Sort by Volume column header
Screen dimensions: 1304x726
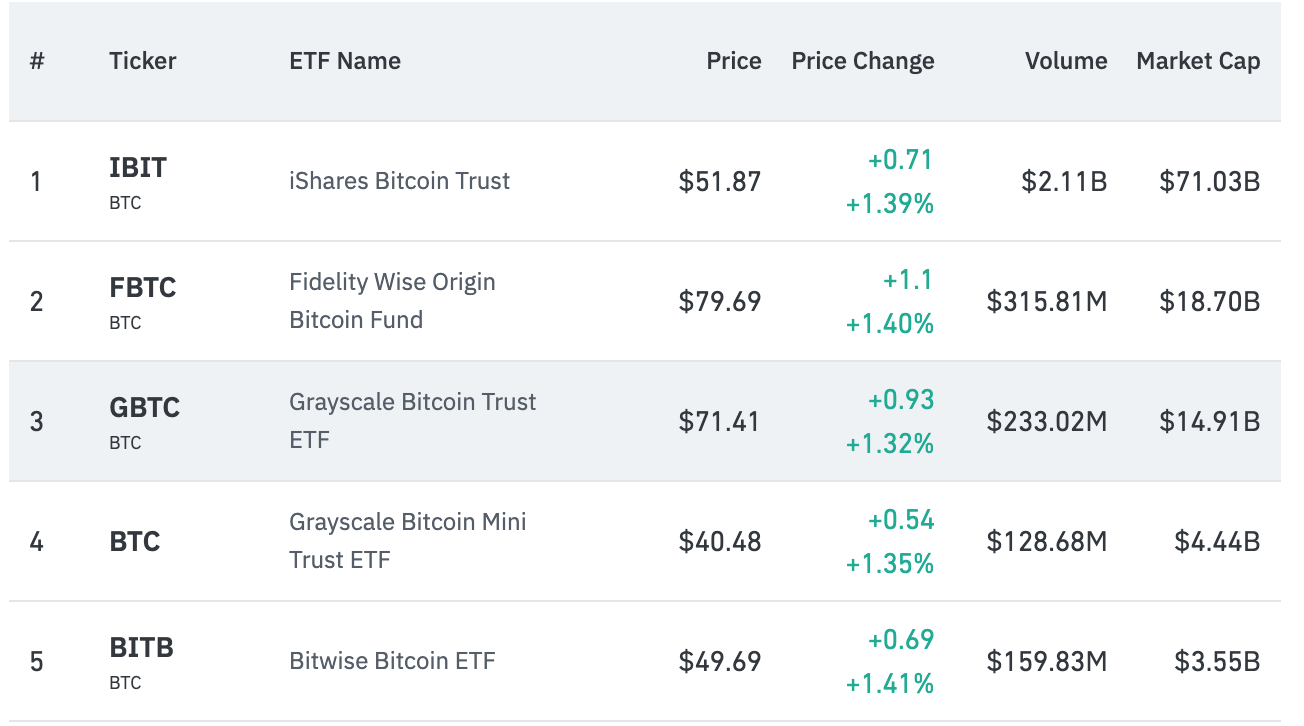click(x=1065, y=61)
